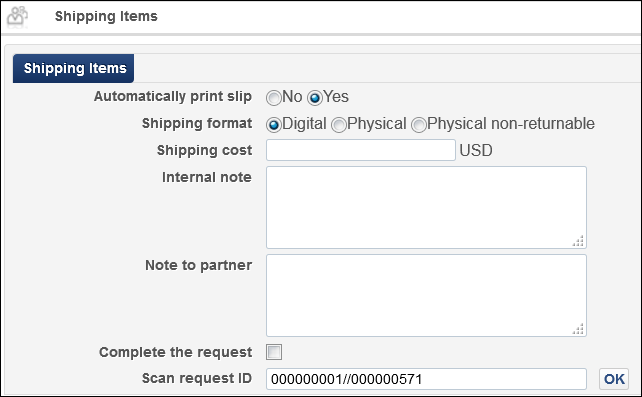Image resolution: width=642 pixels, height=397 pixels.
Task: Click the Shipping Items page title
Action: pos(106,16)
